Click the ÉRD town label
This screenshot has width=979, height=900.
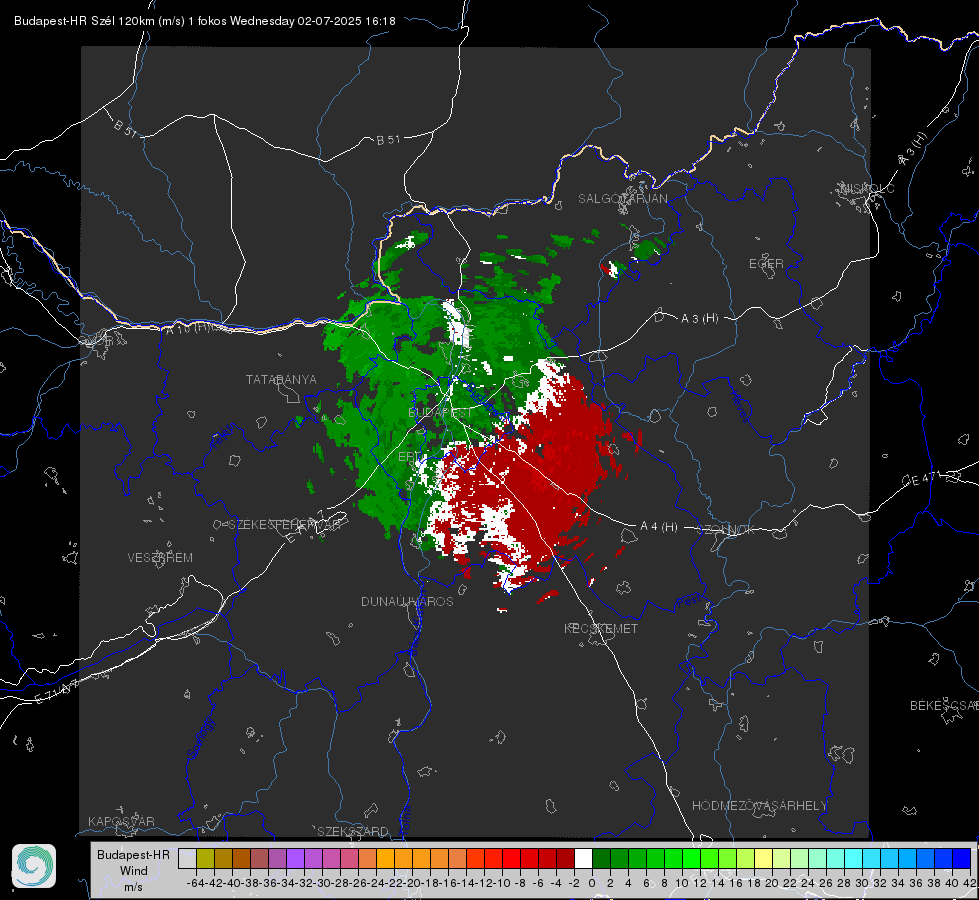409,457
